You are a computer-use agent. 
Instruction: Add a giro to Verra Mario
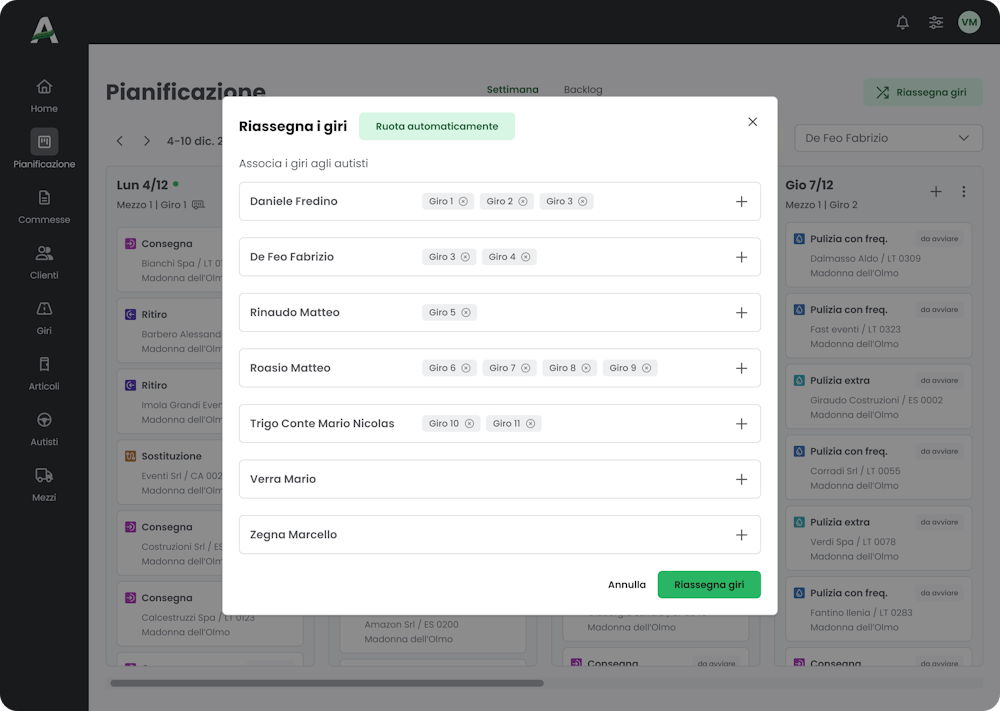[x=742, y=479]
